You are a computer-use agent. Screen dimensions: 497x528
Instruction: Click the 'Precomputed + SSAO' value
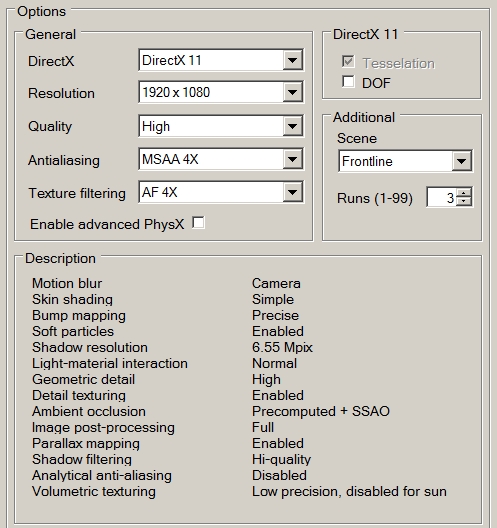[321, 411]
